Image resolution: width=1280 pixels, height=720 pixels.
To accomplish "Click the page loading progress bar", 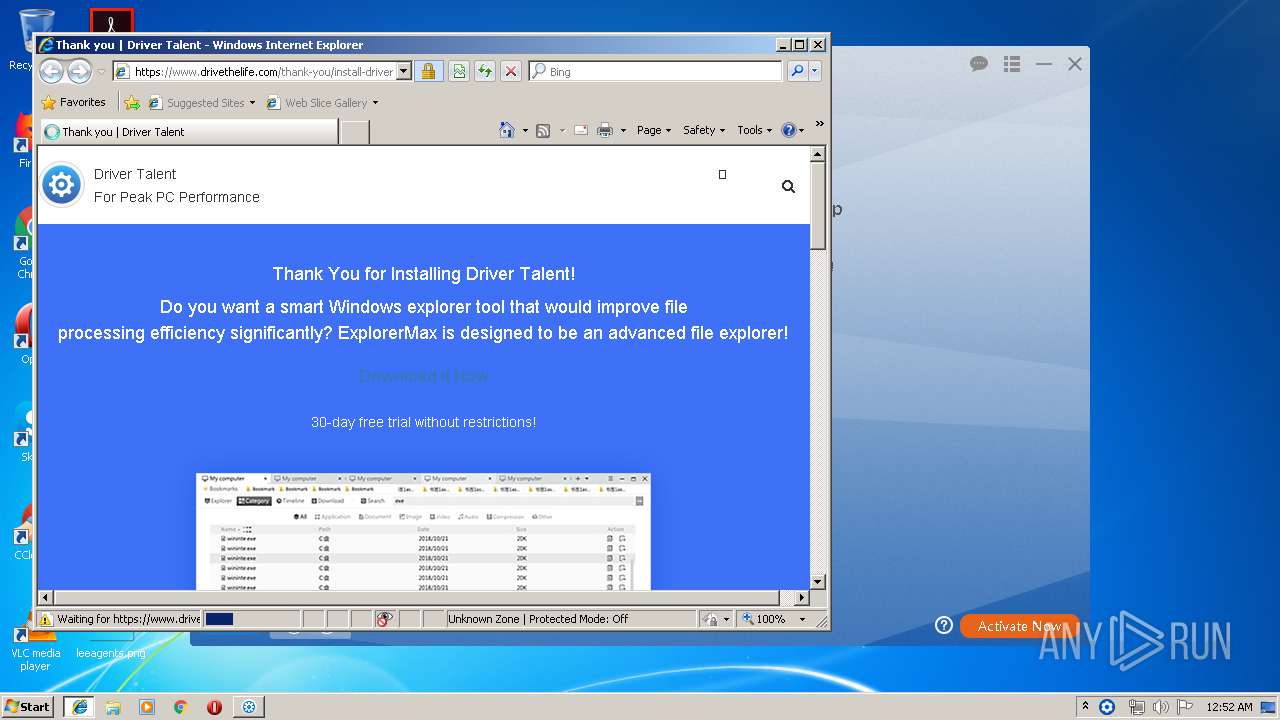I will pyautogui.click(x=251, y=619).
